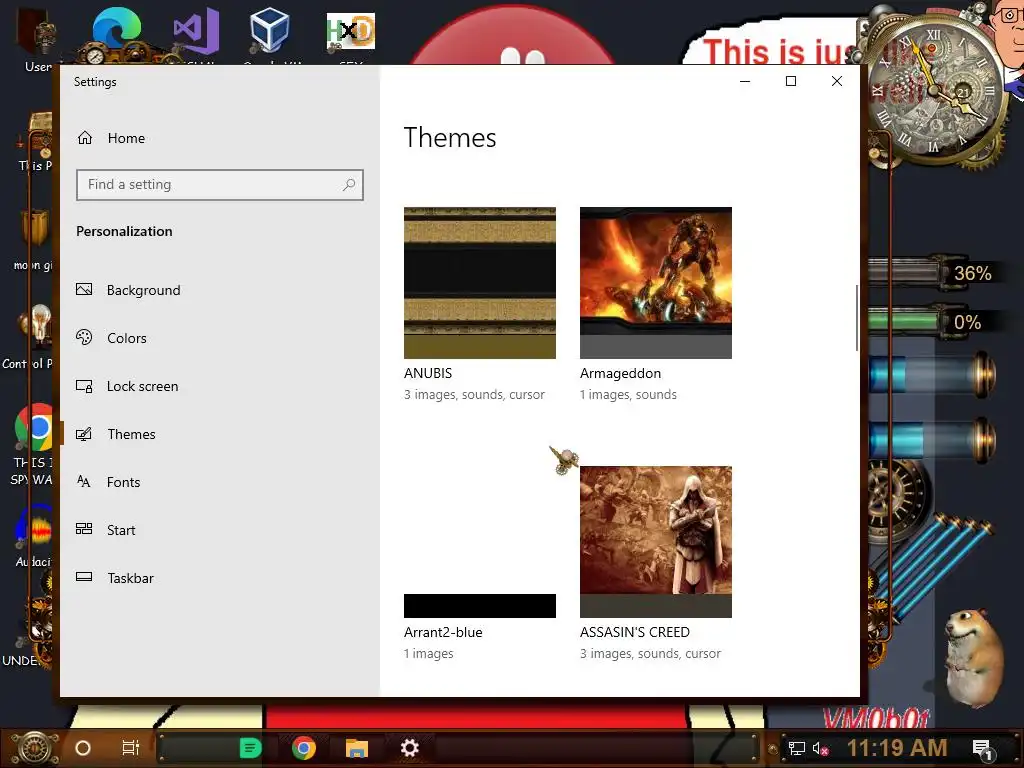Select the HxD desktop icon
1024x768 pixels.
(x=351, y=33)
